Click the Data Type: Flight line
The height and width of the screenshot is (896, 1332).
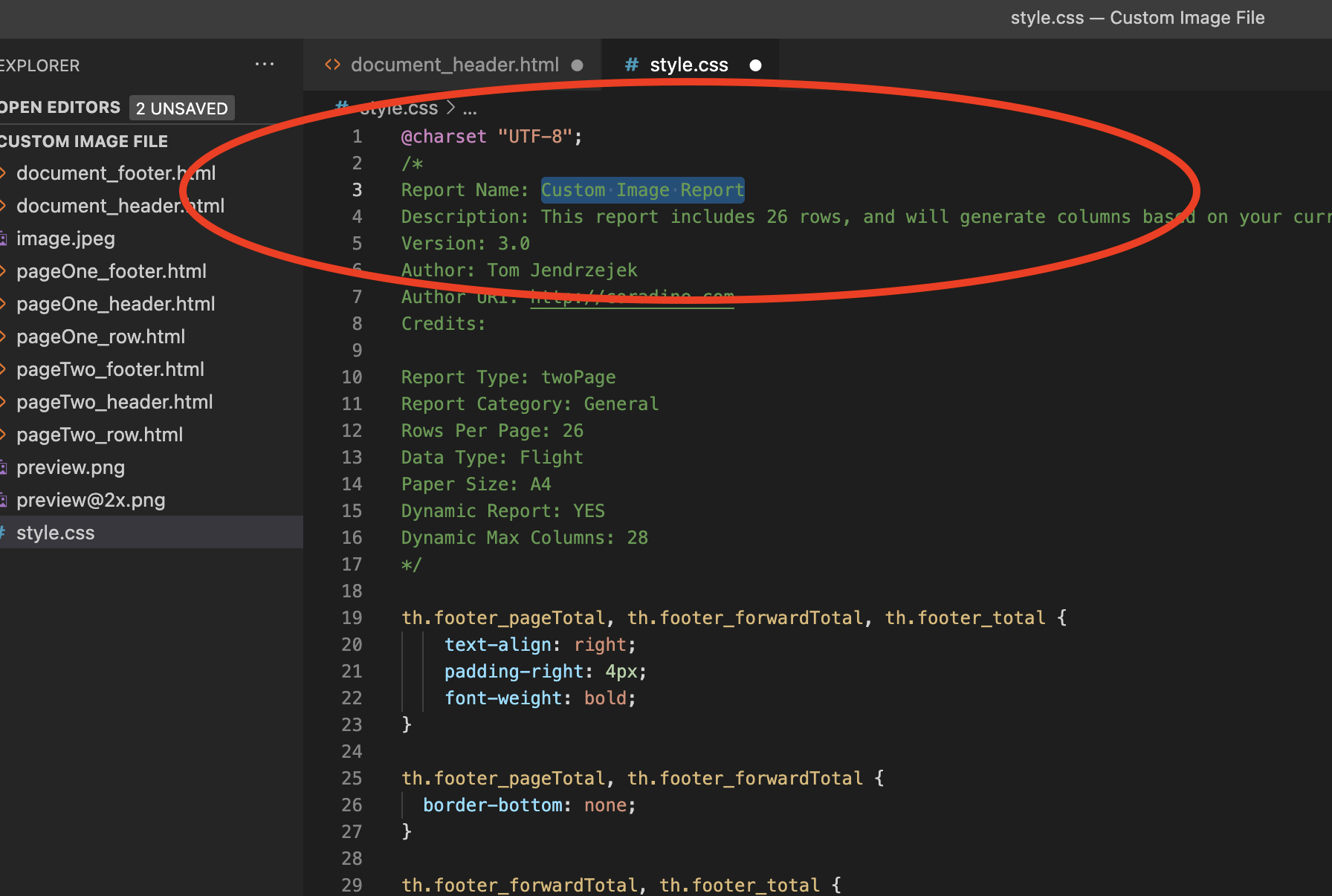(492, 458)
